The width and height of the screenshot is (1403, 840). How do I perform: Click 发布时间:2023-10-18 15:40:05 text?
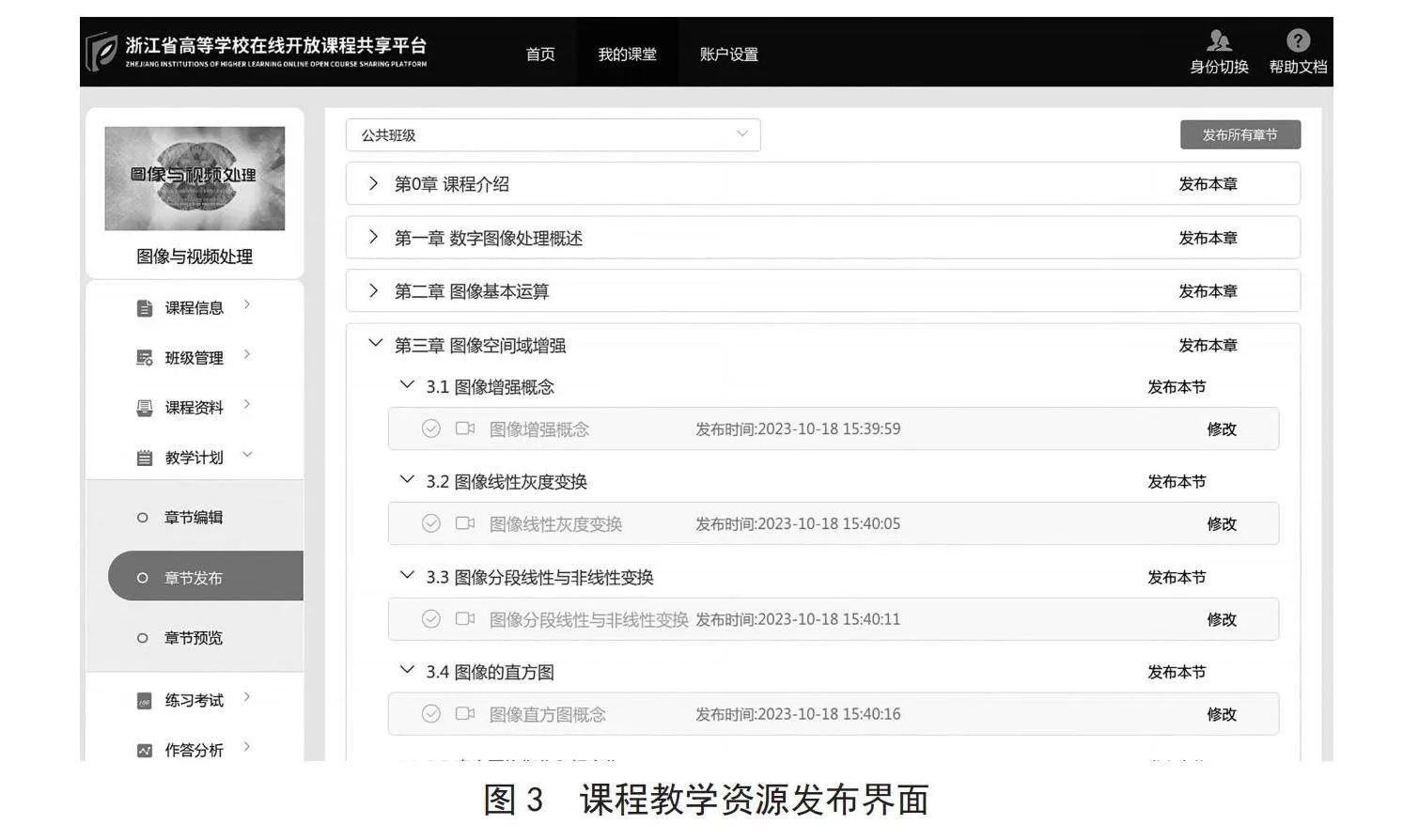tap(798, 524)
